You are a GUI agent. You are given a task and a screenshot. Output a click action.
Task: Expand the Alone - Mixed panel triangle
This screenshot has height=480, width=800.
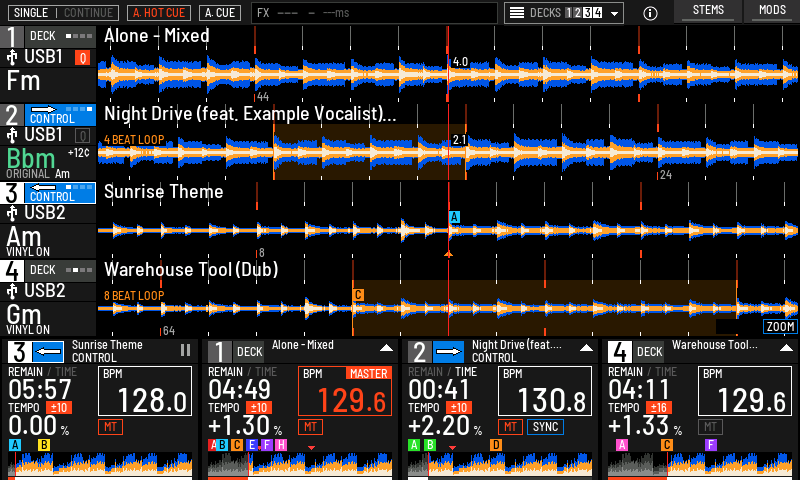386,348
